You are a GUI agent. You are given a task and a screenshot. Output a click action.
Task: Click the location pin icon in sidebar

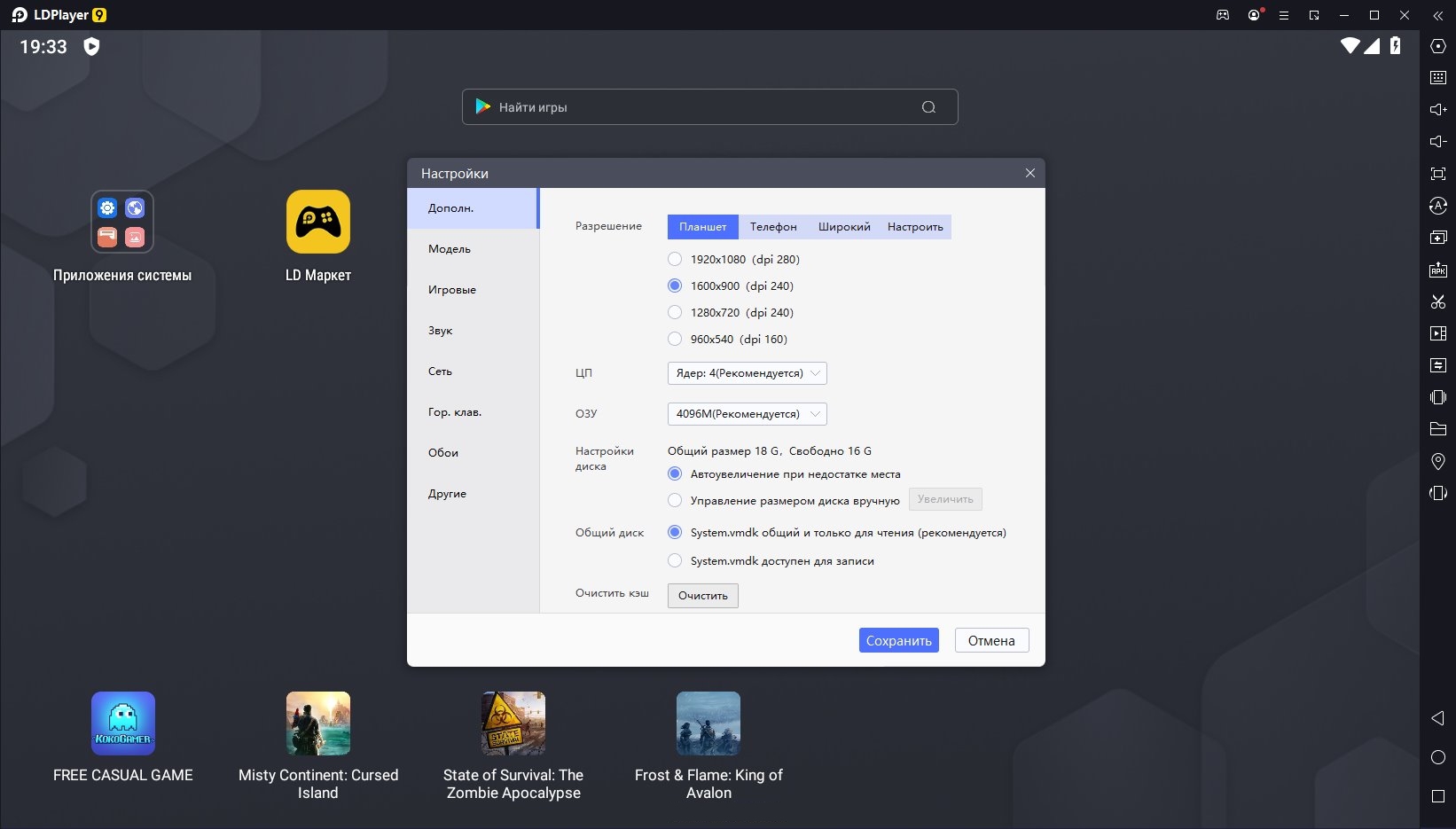1438,461
